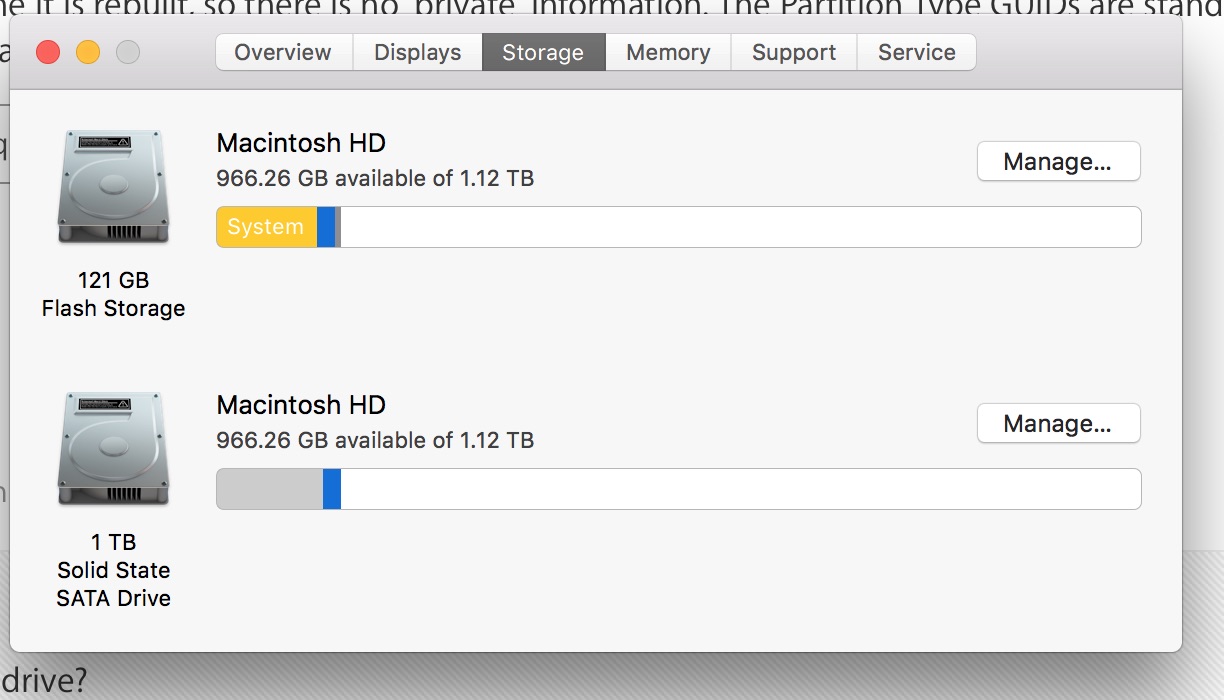This screenshot has height=700, width=1224.
Task: Minimize the window using the yellow button
Action: 88,52
